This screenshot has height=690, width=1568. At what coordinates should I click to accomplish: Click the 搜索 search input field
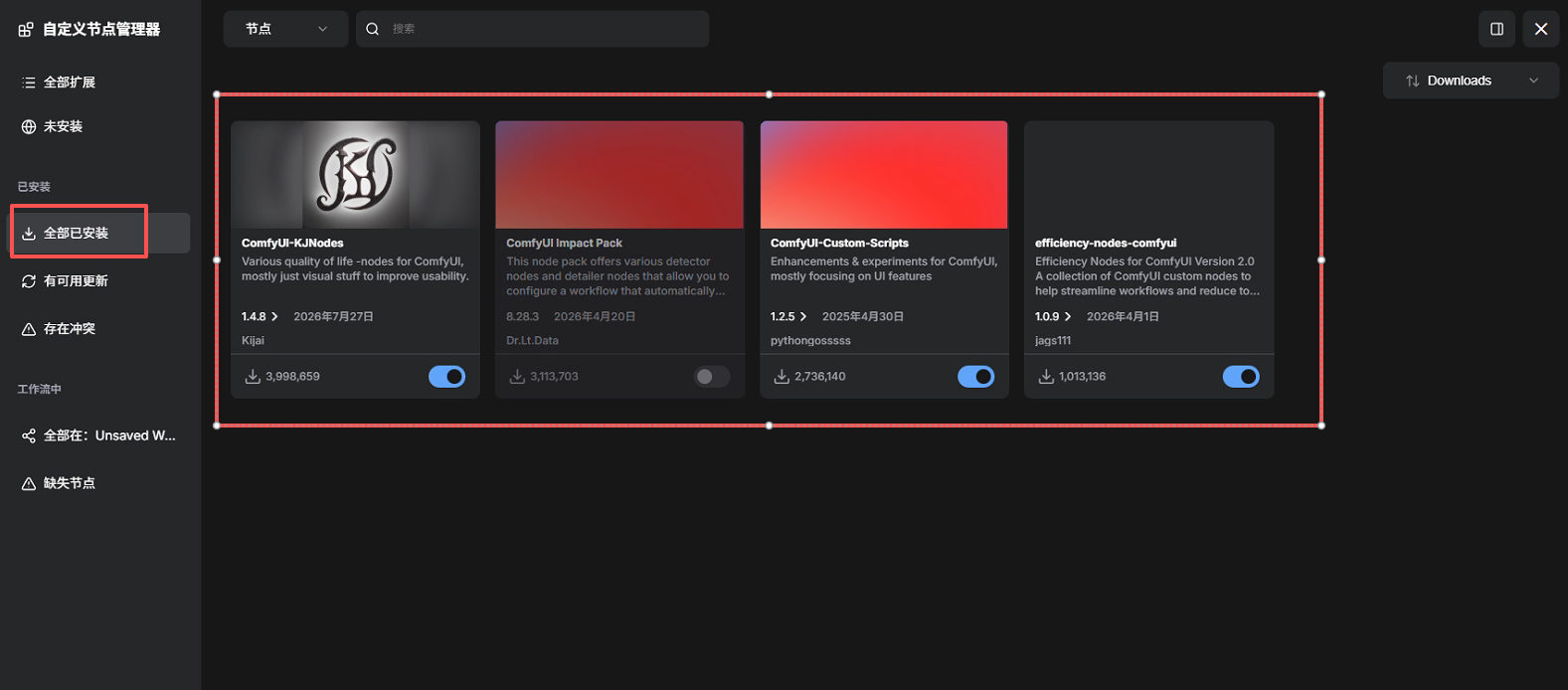[x=532, y=29]
